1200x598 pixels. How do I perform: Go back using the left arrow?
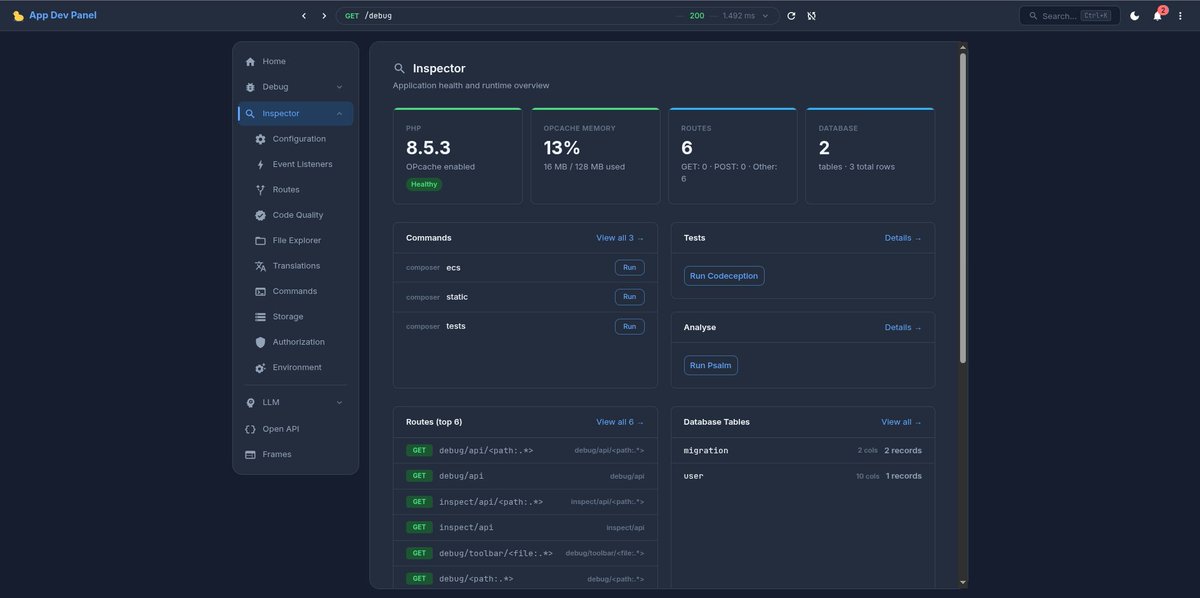coord(304,16)
